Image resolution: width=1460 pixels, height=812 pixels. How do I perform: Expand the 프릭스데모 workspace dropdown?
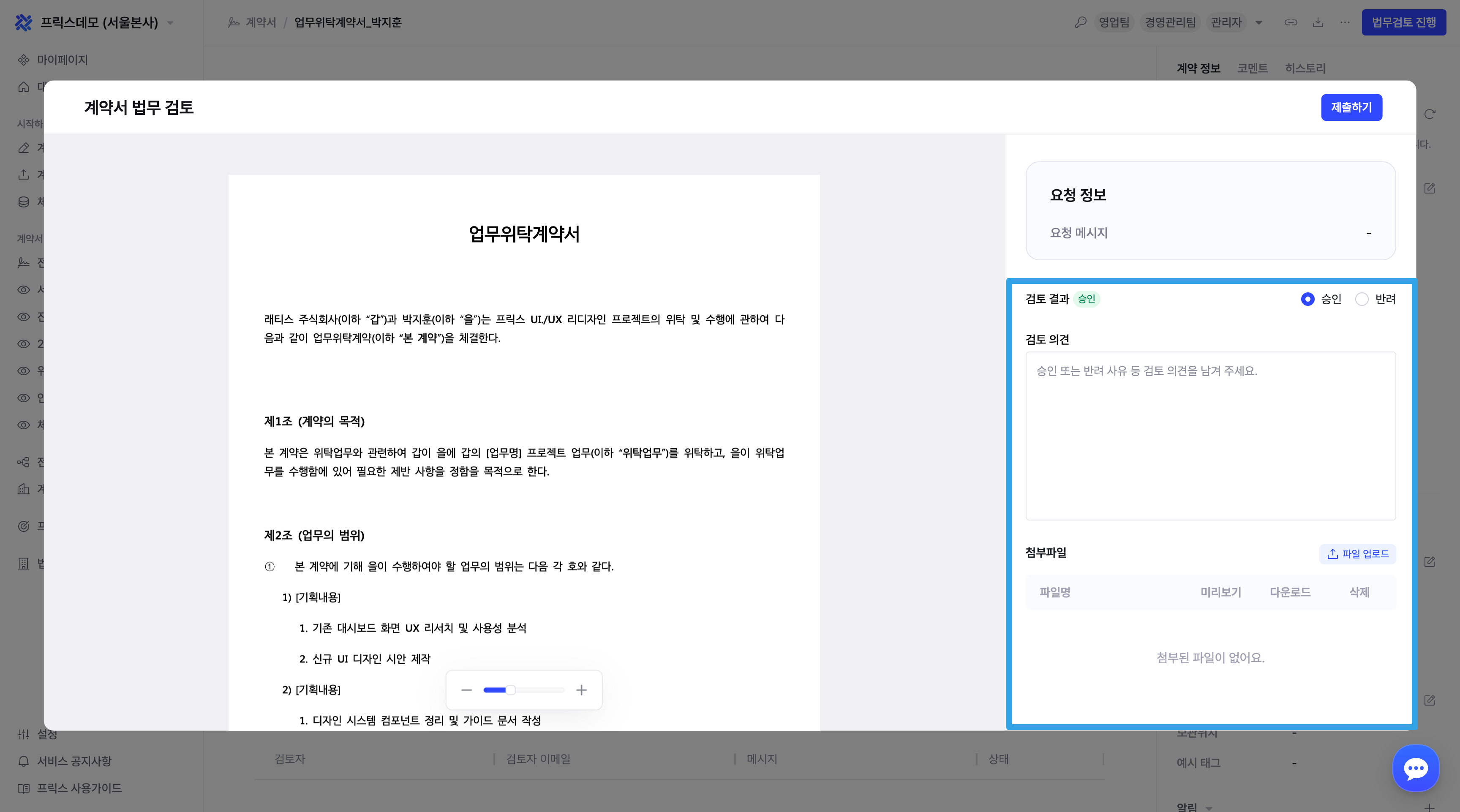pyautogui.click(x=171, y=23)
